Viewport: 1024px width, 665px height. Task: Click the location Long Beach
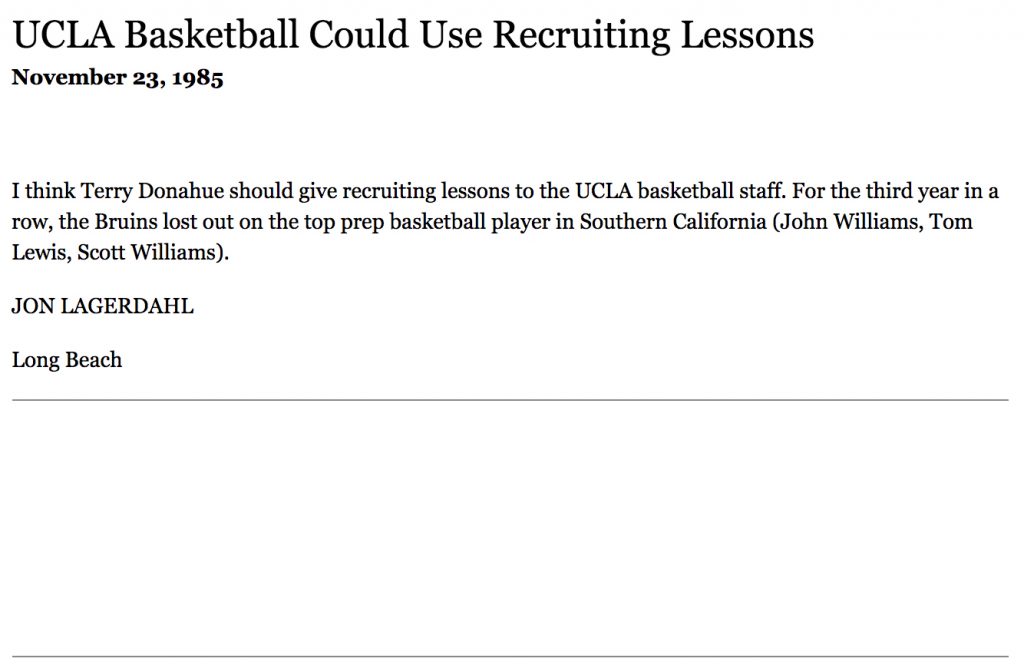[x=67, y=360]
